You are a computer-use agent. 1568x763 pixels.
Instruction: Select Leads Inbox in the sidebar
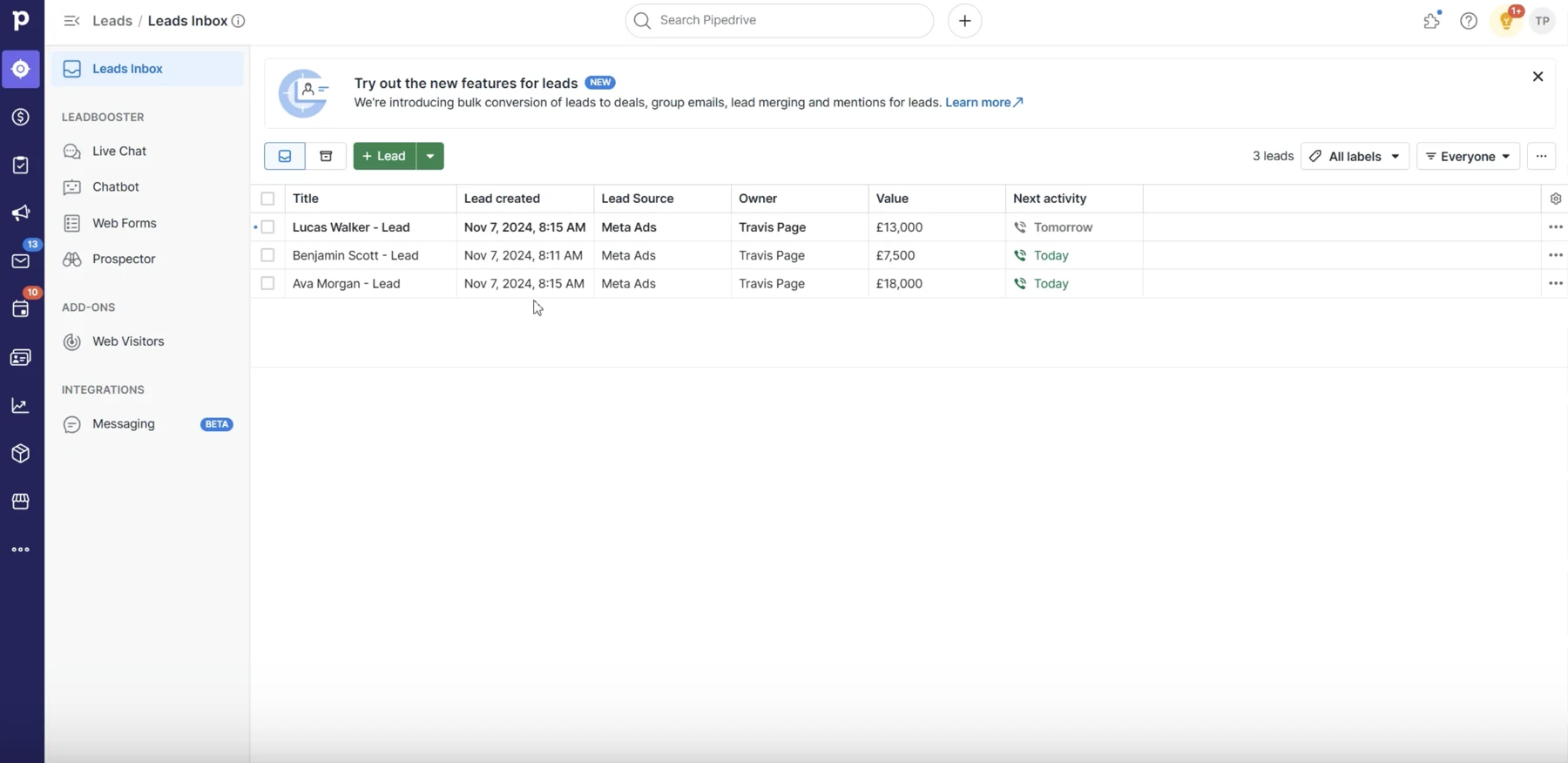point(147,69)
